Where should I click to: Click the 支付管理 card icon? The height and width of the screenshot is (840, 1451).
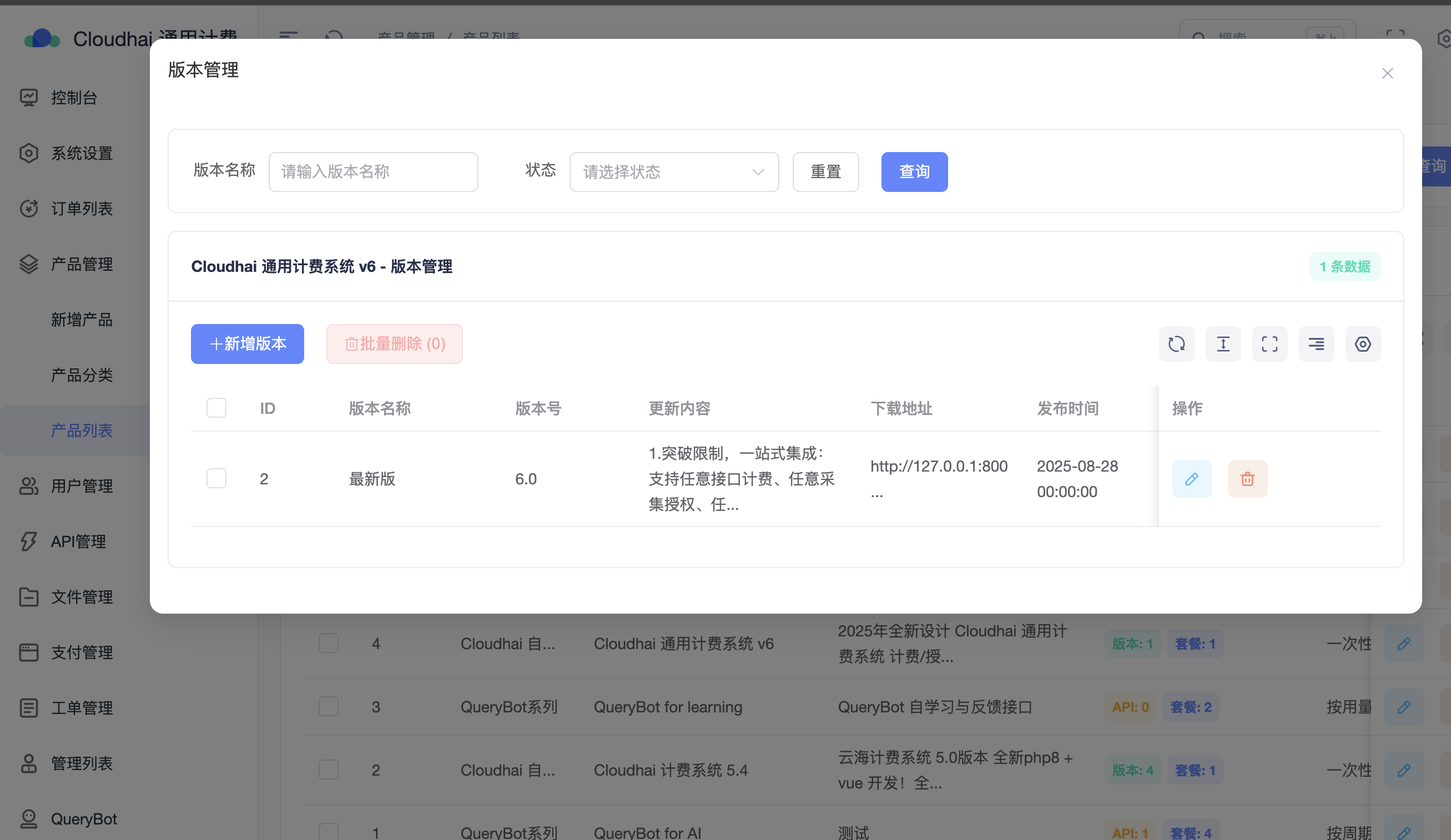click(28, 652)
